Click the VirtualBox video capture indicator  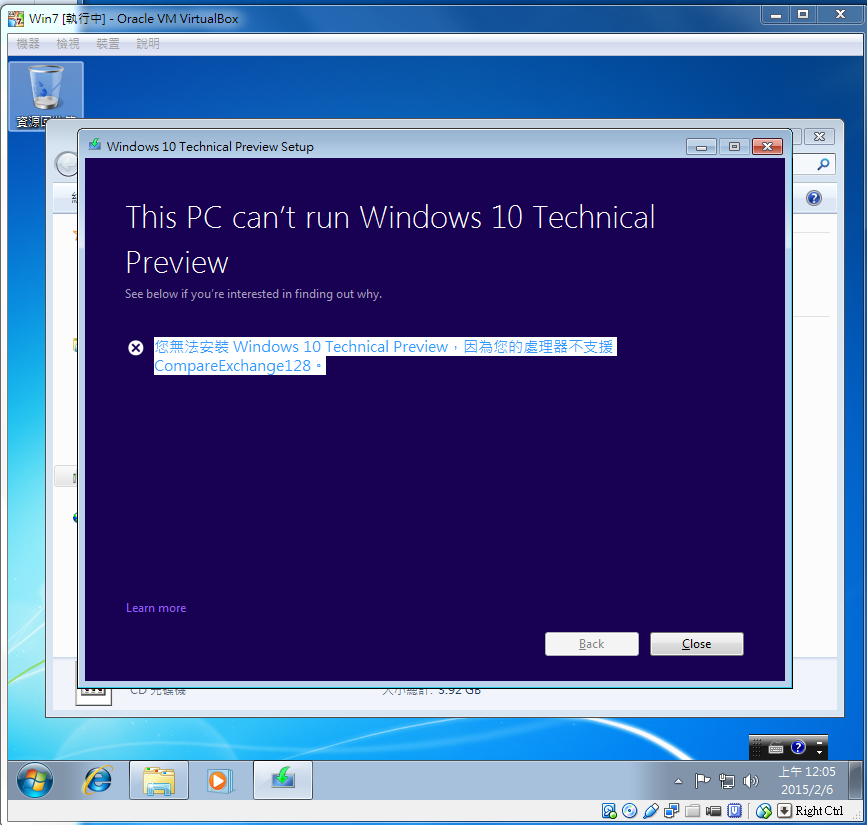(713, 811)
